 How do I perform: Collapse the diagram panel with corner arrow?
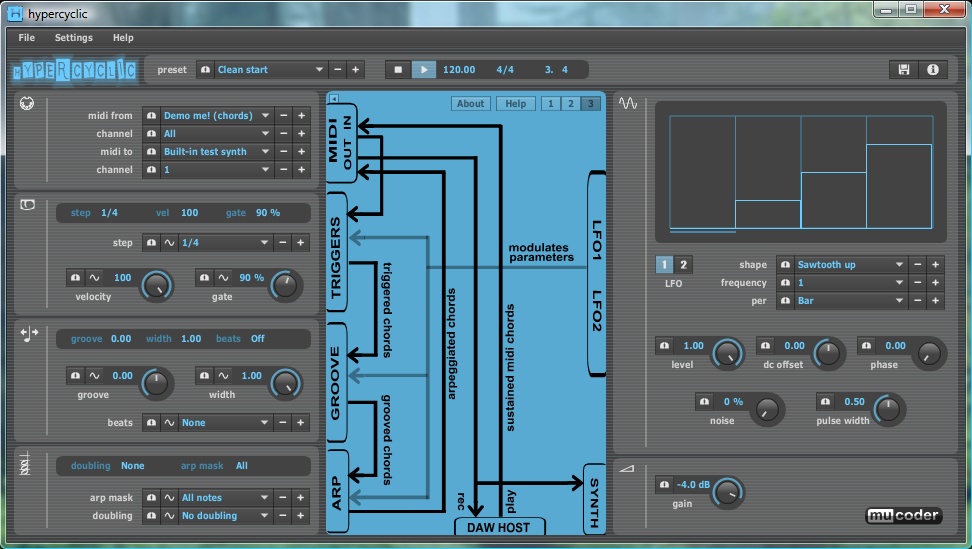(x=334, y=99)
